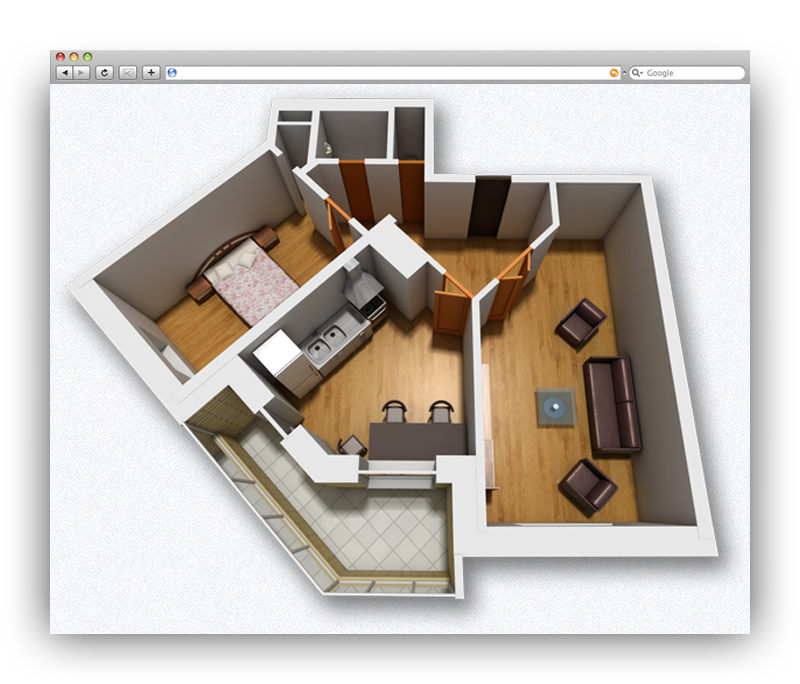Viewport: 800px width, 684px height.
Task: Select the kitchen stove with range hood
Action: [x=366, y=292]
